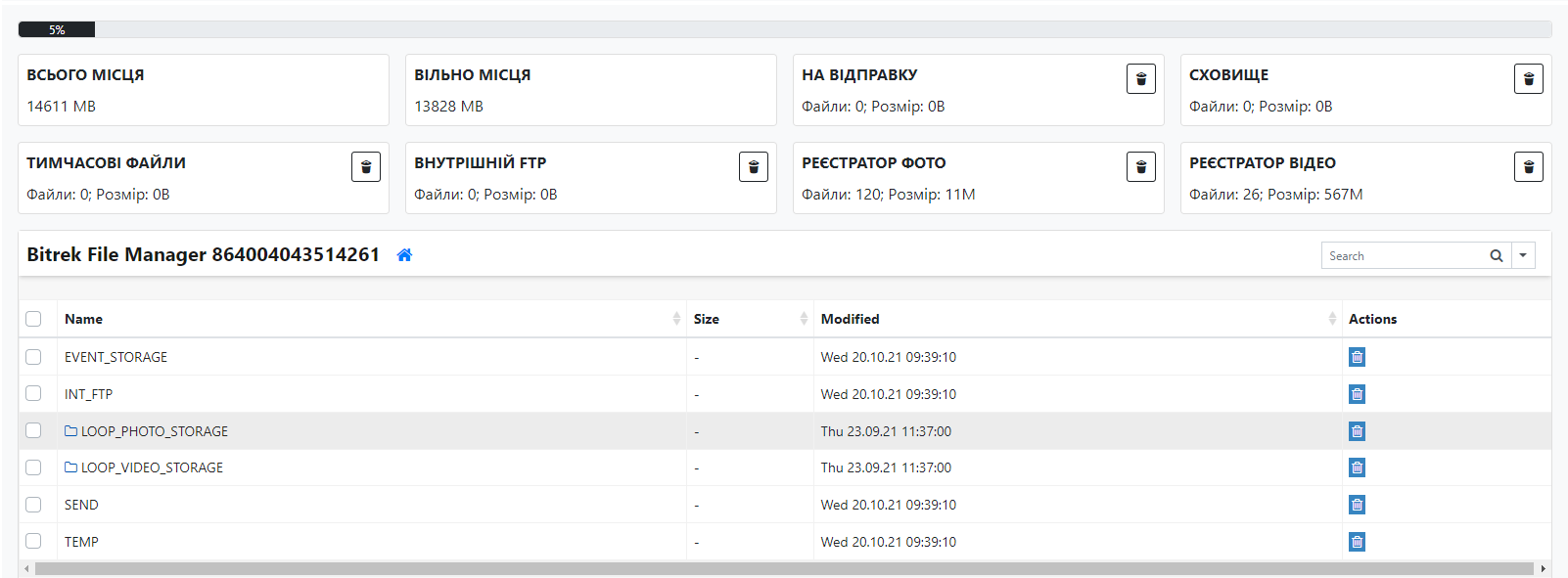The width and height of the screenshot is (1568, 578).
Task: Sort files by Name column
Action: click(83, 319)
